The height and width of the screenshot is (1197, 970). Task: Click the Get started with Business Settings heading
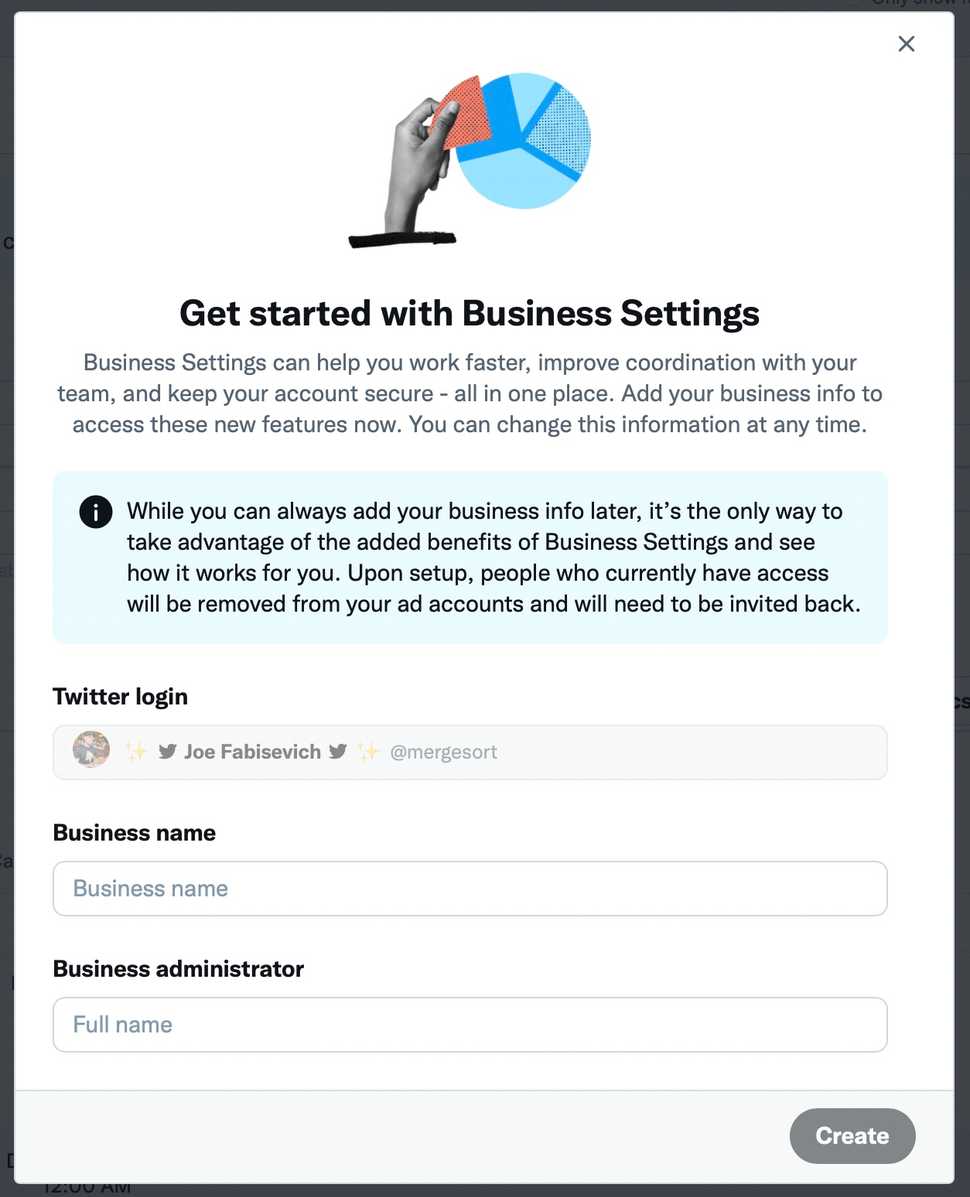coord(469,313)
